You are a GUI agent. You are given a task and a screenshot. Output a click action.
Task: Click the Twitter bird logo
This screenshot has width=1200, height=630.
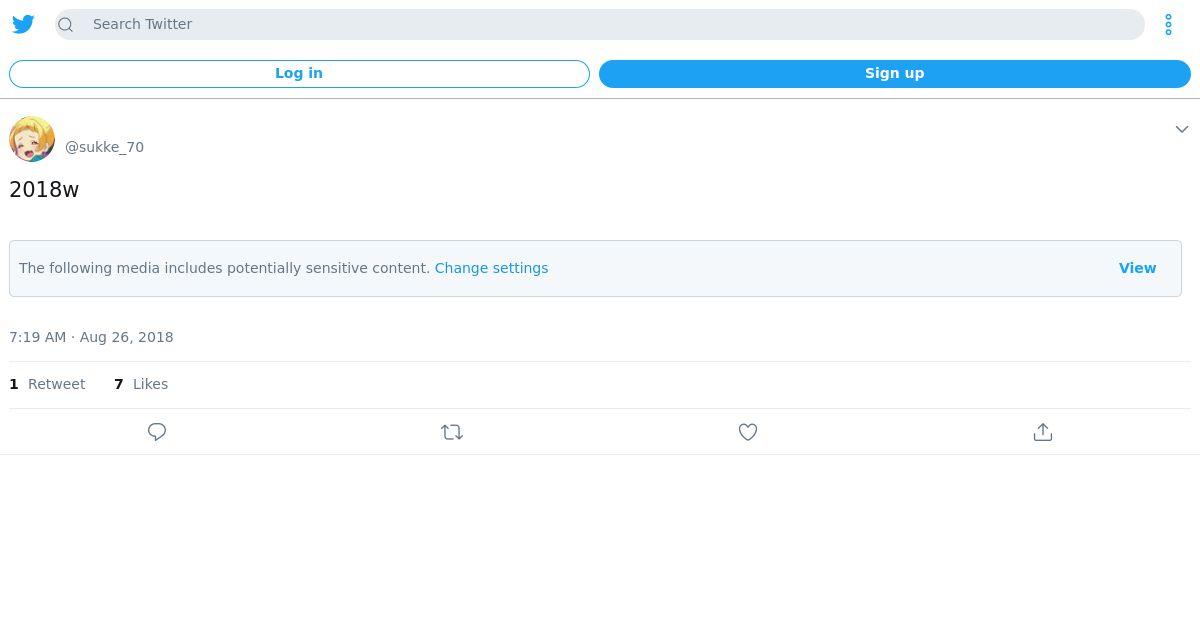pyautogui.click(x=23, y=24)
